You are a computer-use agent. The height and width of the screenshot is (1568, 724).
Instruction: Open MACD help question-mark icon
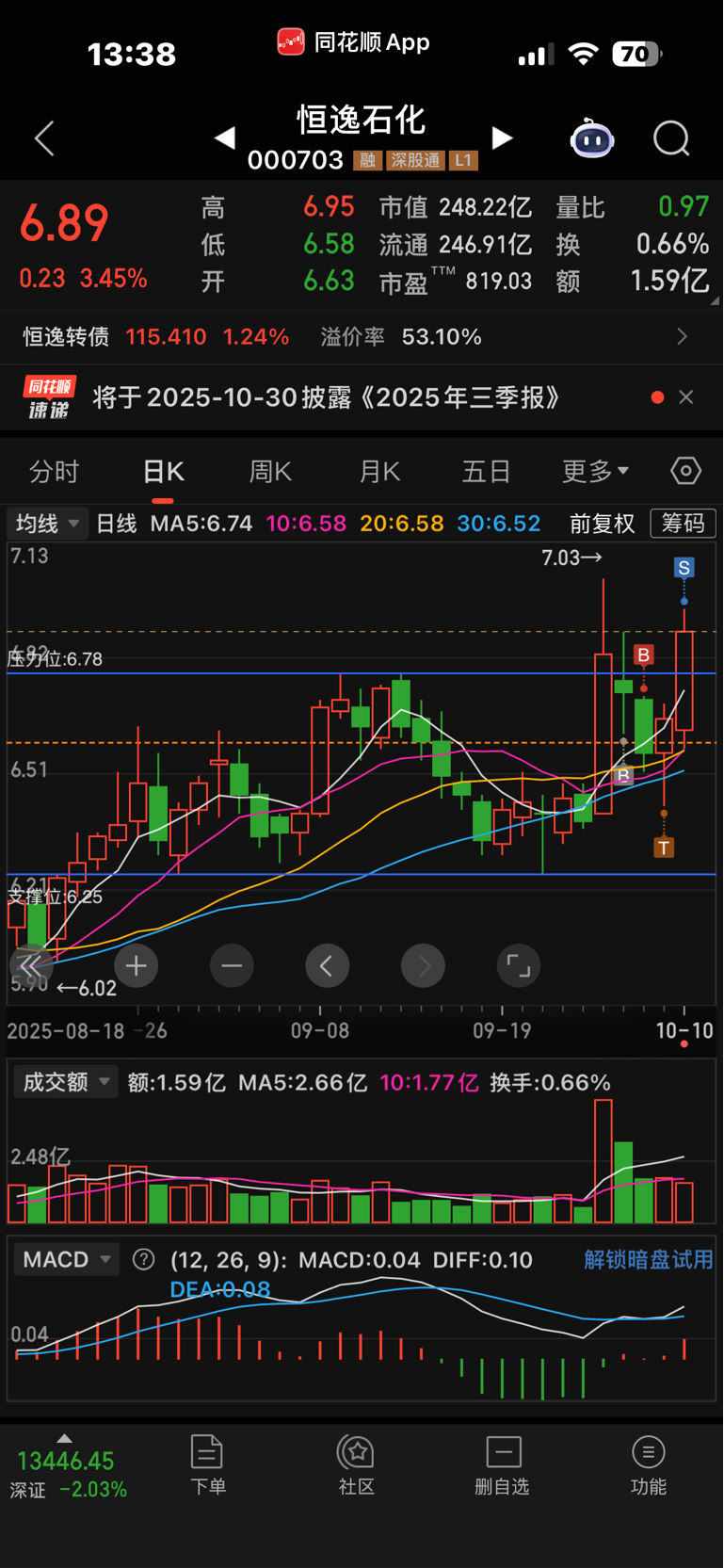pos(144,1259)
